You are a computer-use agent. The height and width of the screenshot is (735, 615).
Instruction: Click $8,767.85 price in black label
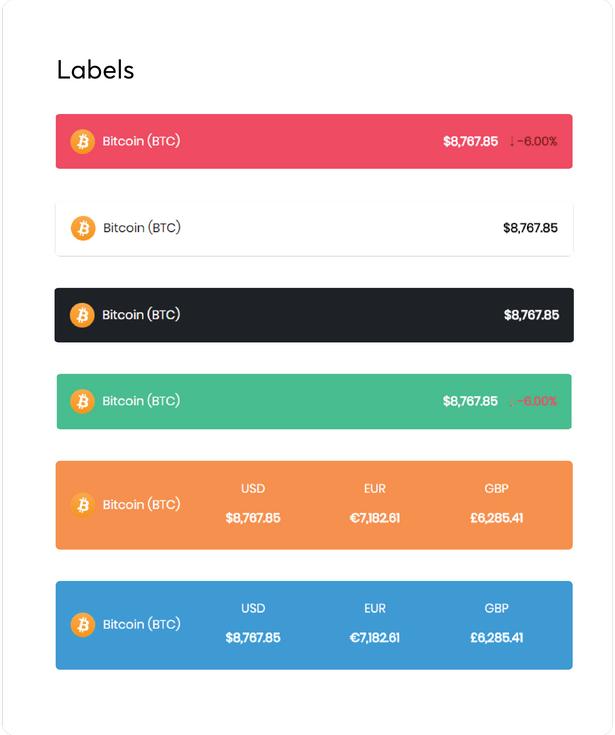click(532, 315)
